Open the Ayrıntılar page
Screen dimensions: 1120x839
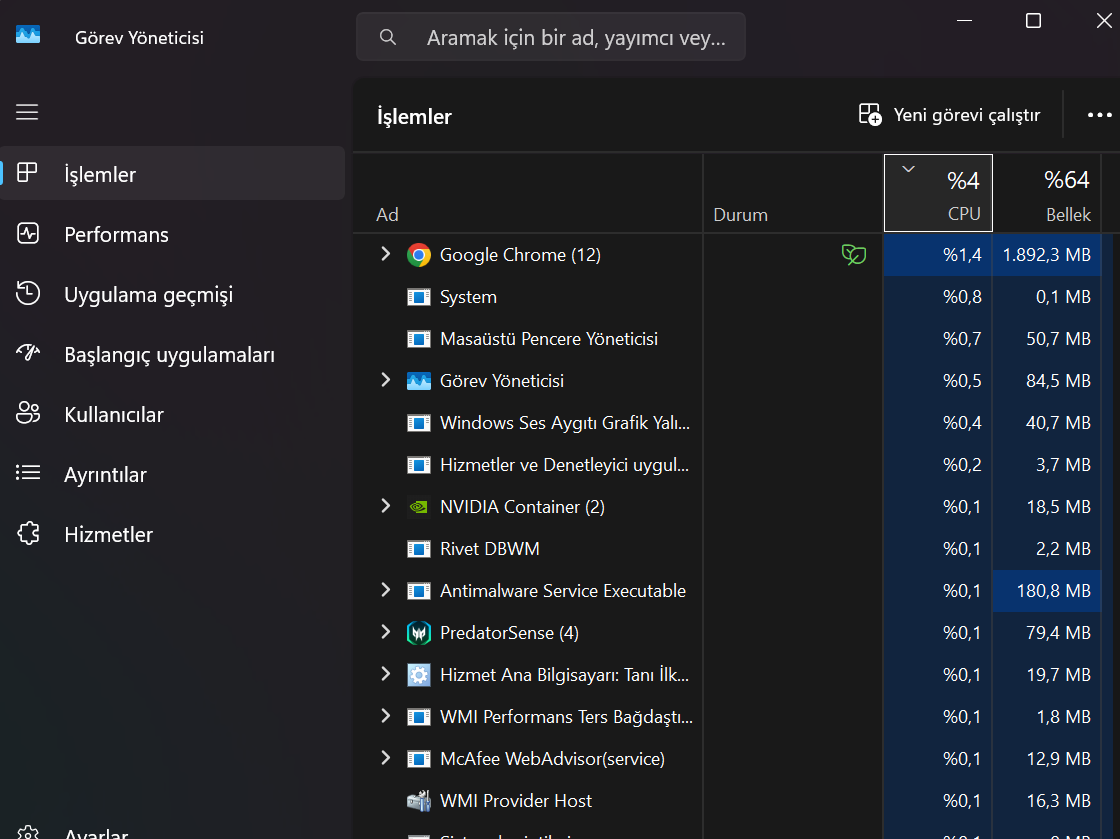click(172, 474)
